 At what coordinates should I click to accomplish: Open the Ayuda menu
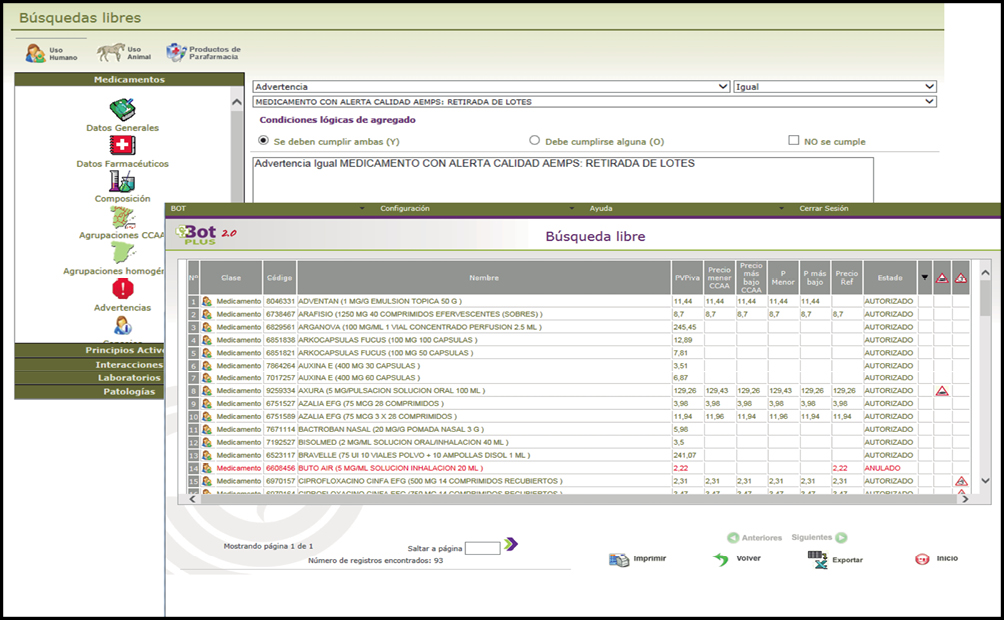pyautogui.click(x=601, y=209)
